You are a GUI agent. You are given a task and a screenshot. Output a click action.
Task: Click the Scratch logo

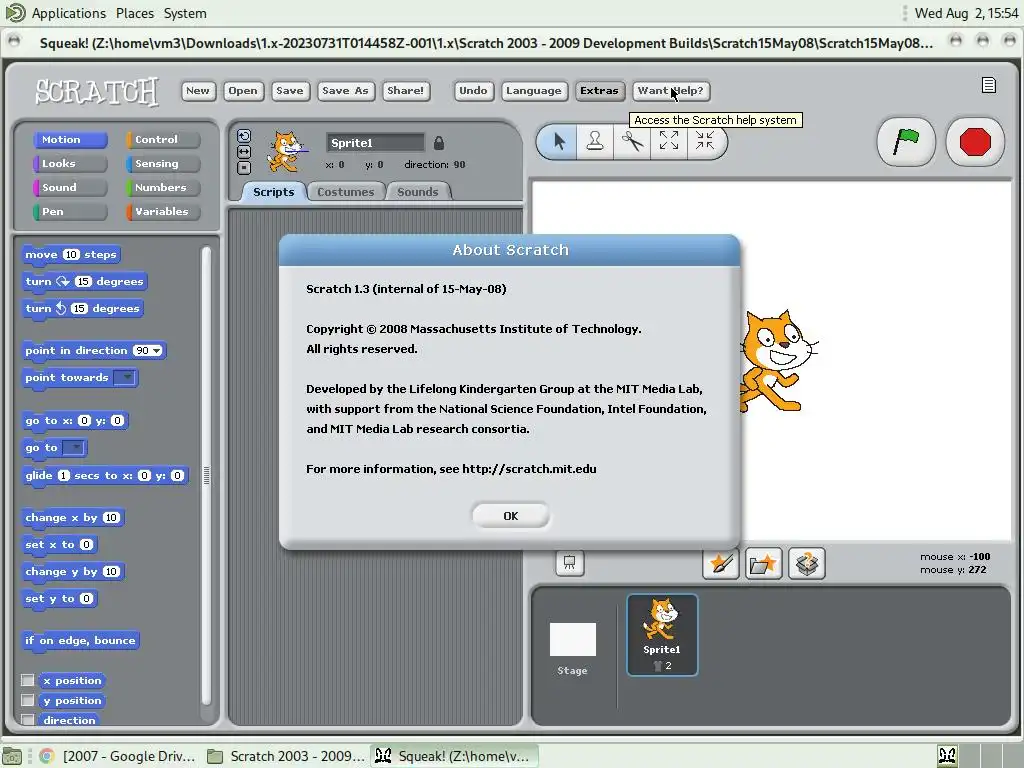click(x=96, y=91)
